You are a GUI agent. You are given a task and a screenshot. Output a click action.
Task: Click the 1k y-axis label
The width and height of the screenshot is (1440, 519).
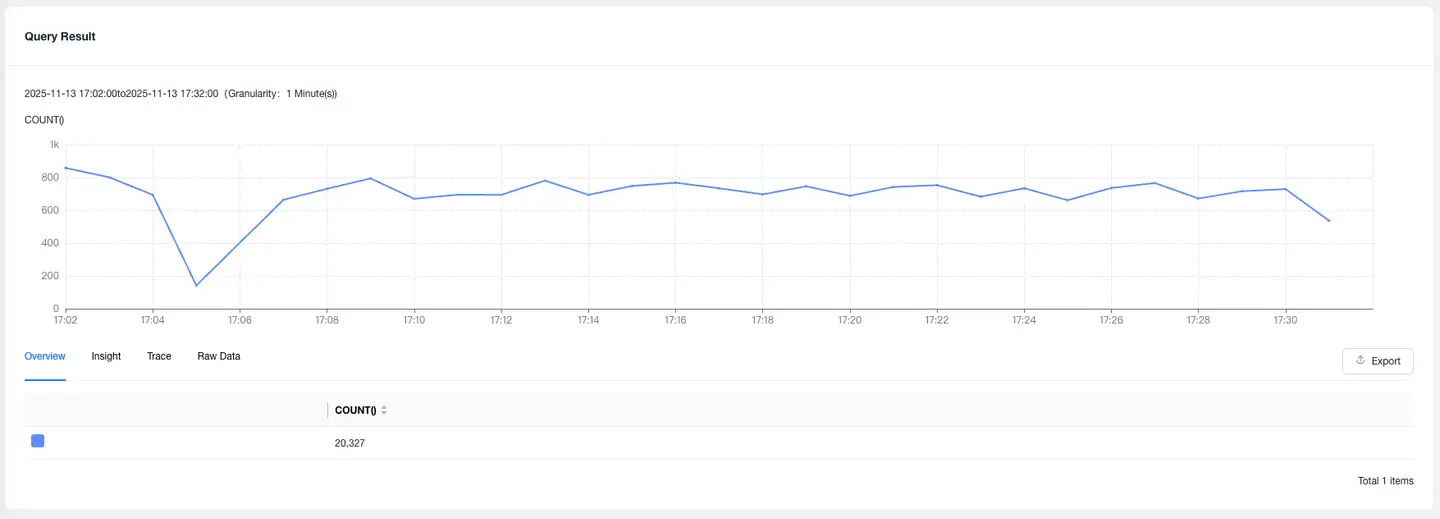54,145
